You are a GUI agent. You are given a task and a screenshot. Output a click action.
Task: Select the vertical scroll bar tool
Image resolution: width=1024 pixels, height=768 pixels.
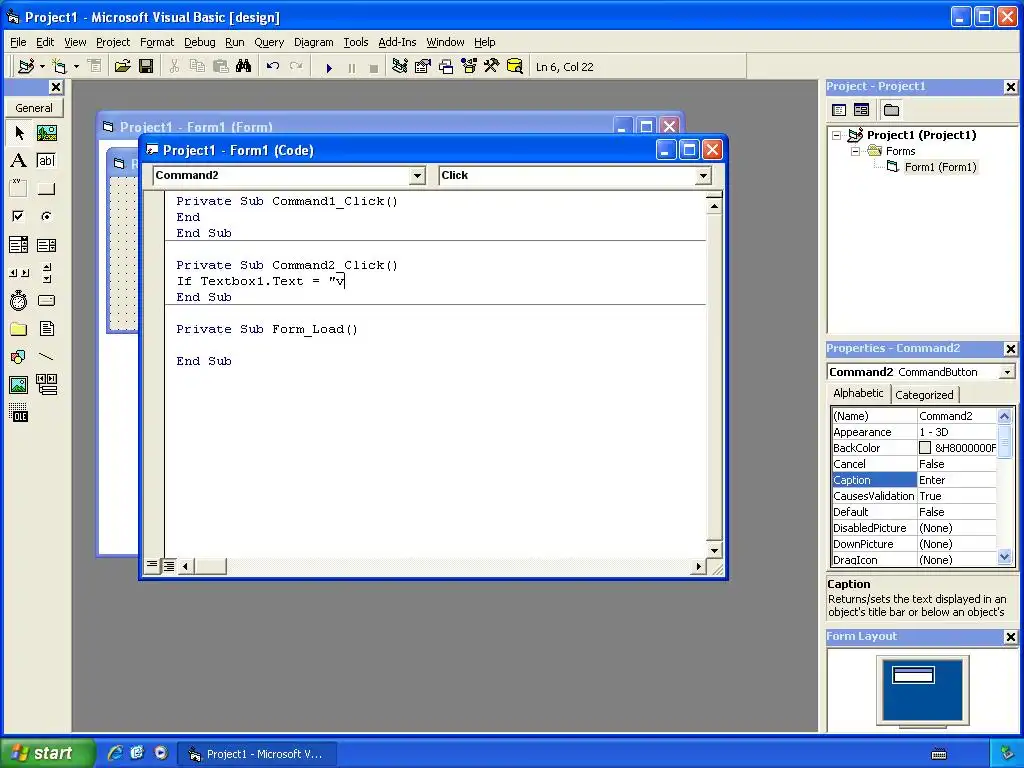click(x=46, y=273)
